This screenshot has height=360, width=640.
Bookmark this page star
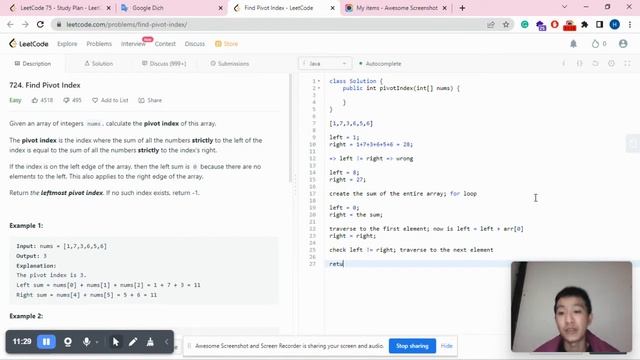pos(506,25)
